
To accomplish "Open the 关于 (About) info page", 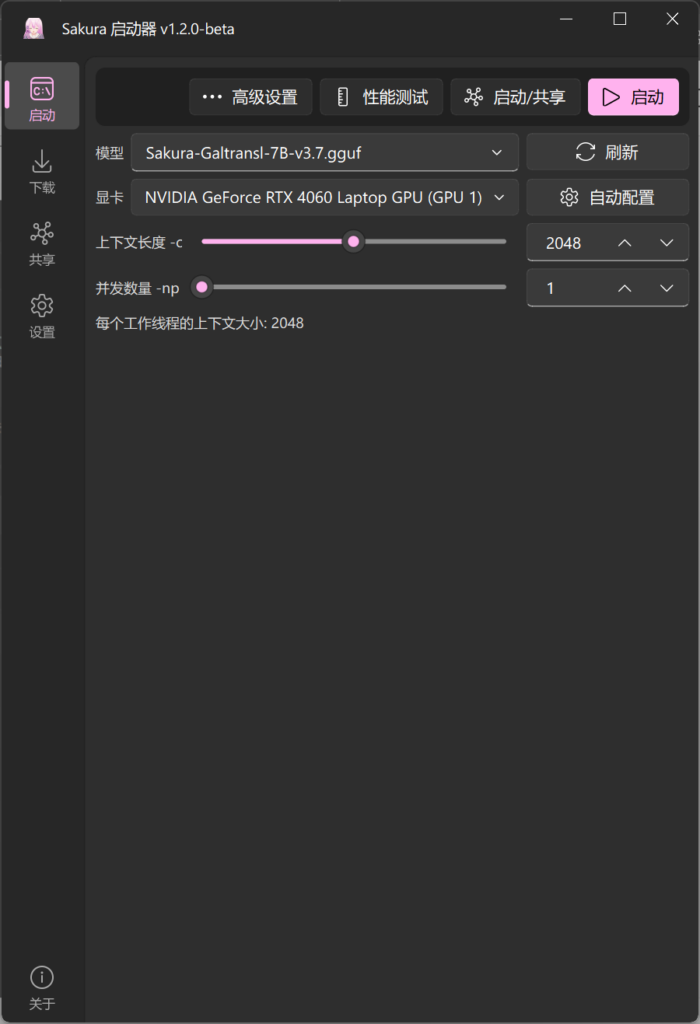I will pos(42,986).
